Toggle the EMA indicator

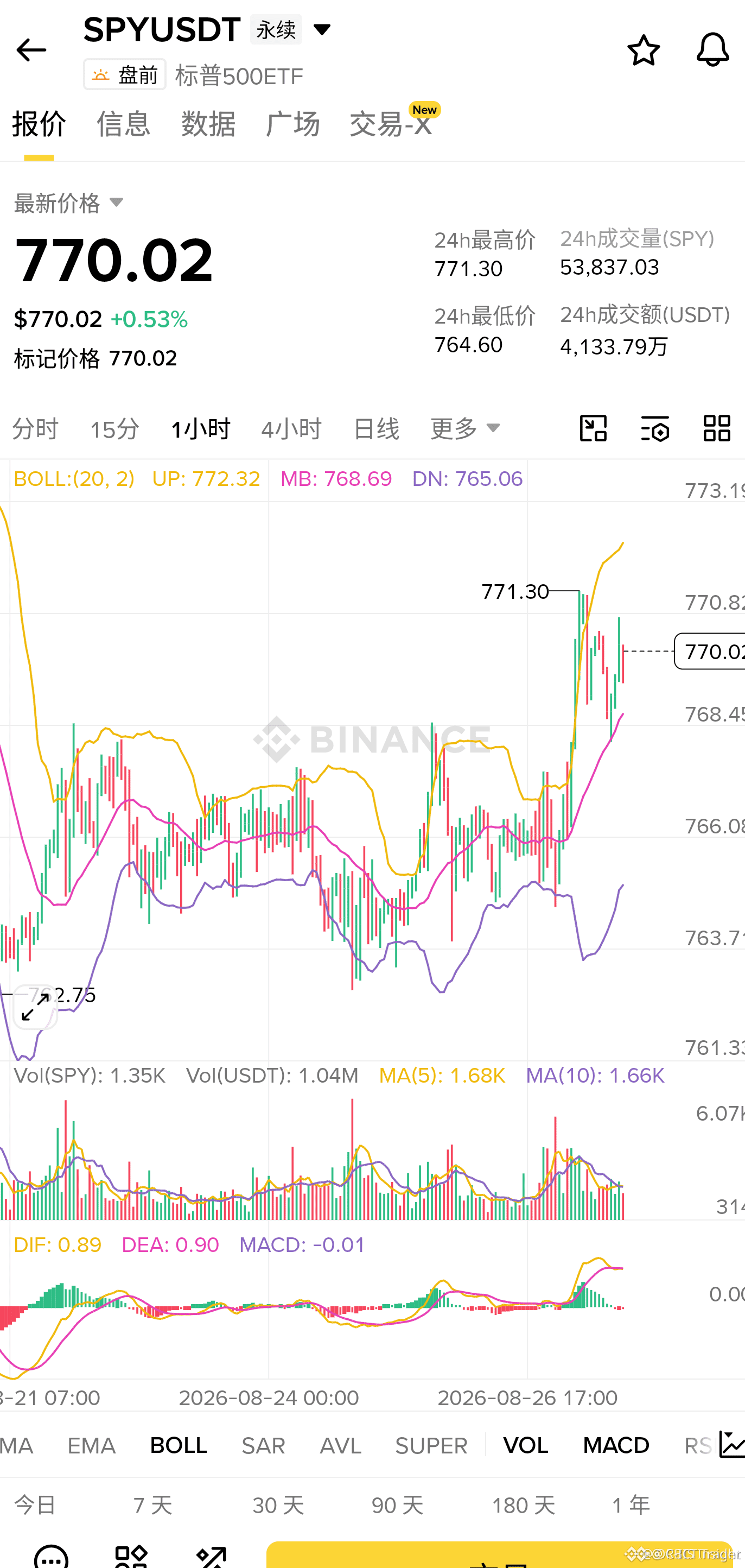coord(91,1446)
